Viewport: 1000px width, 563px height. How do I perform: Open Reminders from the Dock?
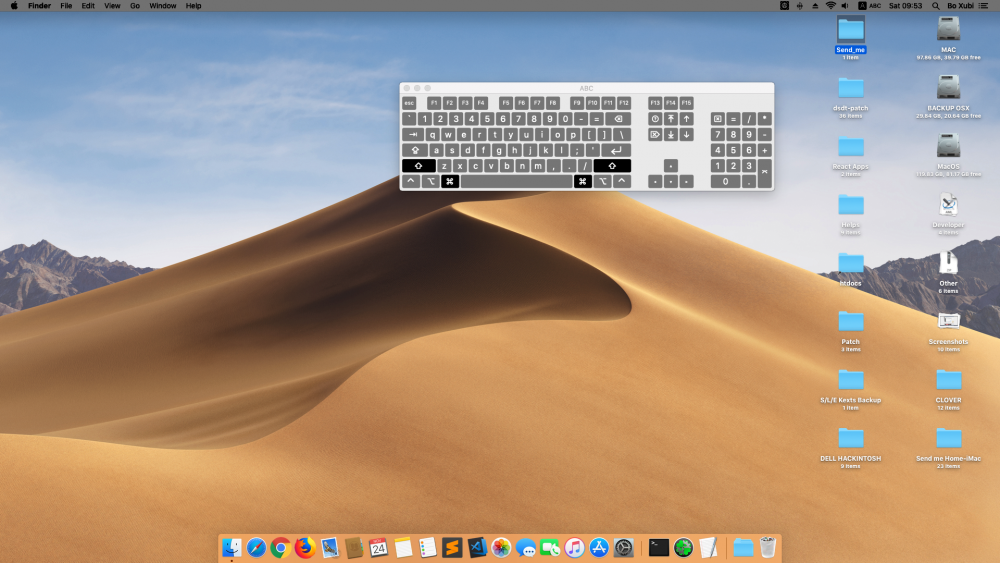[427, 548]
